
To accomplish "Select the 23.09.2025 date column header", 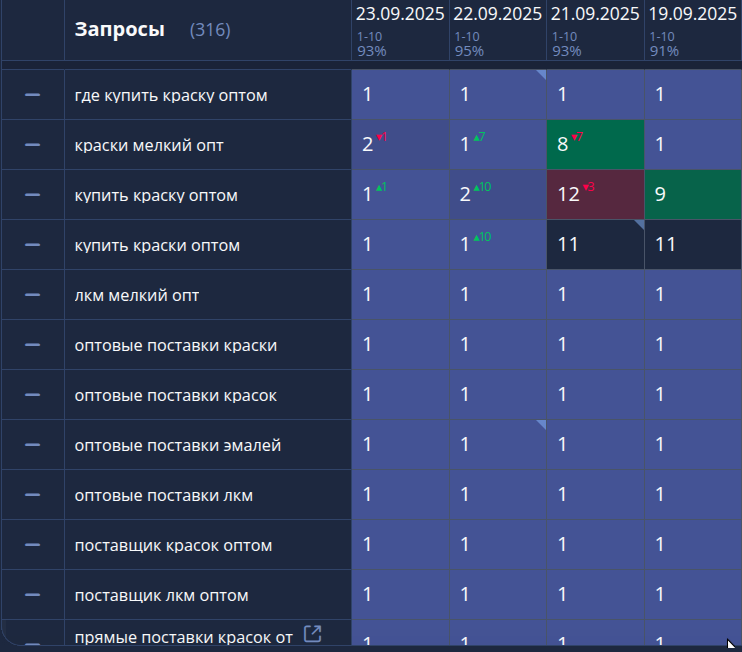I will click(399, 15).
